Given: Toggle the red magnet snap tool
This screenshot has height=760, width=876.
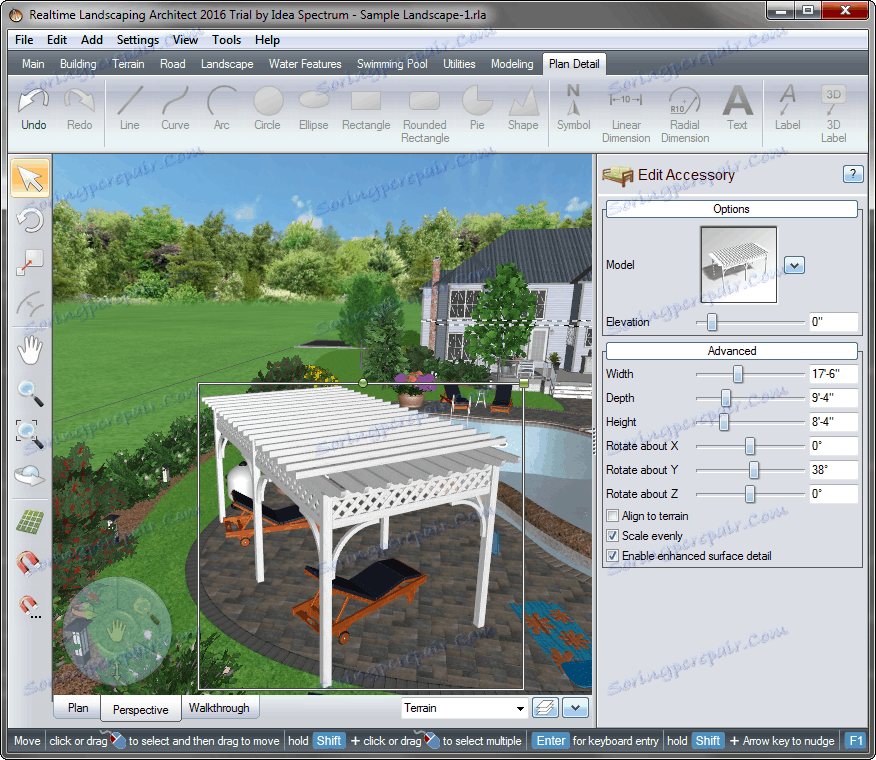Looking at the screenshot, I should (28, 563).
